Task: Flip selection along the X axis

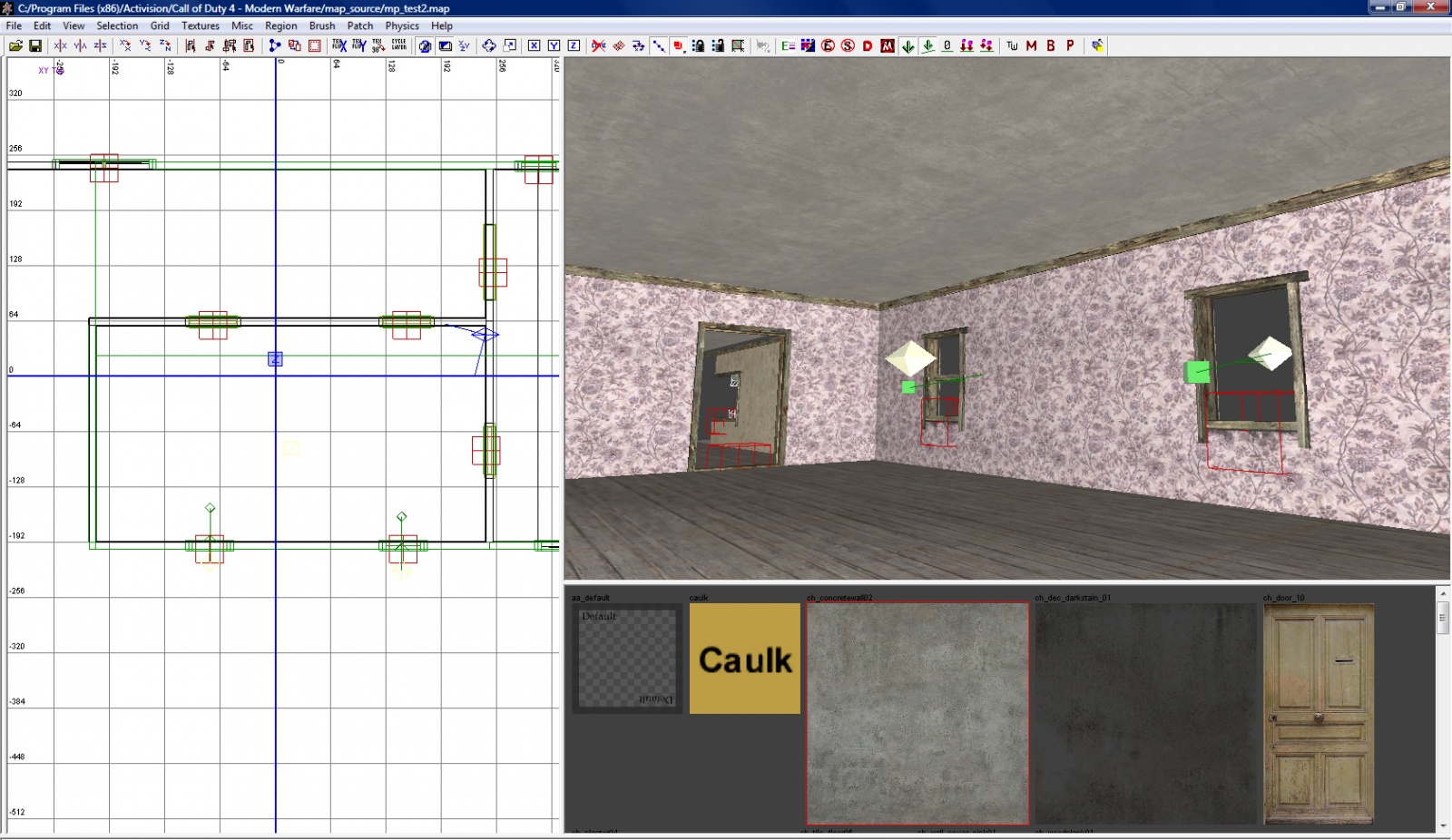Action: pos(61,45)
